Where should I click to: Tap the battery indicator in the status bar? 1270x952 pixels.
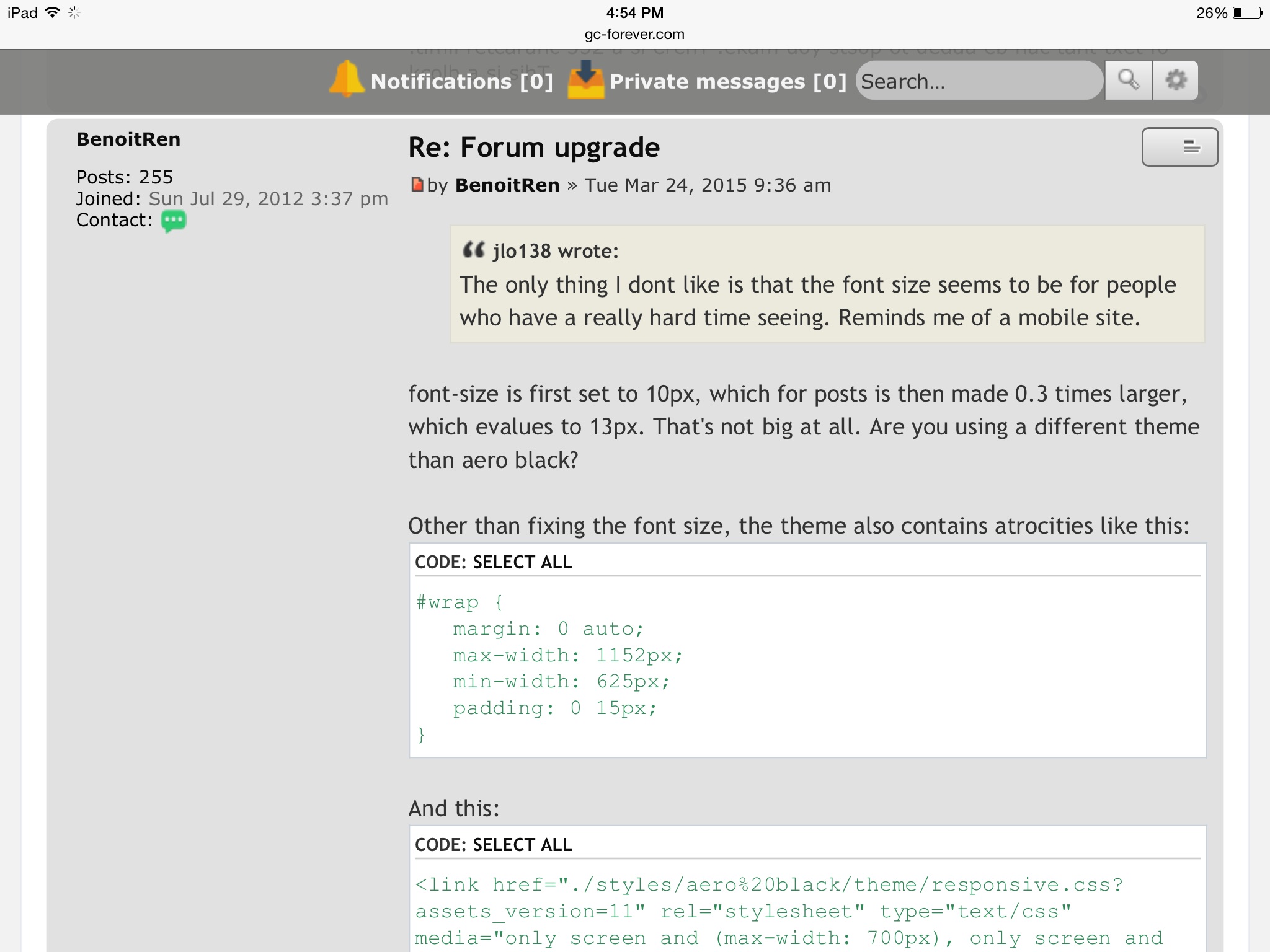[x=1246, y=13]
